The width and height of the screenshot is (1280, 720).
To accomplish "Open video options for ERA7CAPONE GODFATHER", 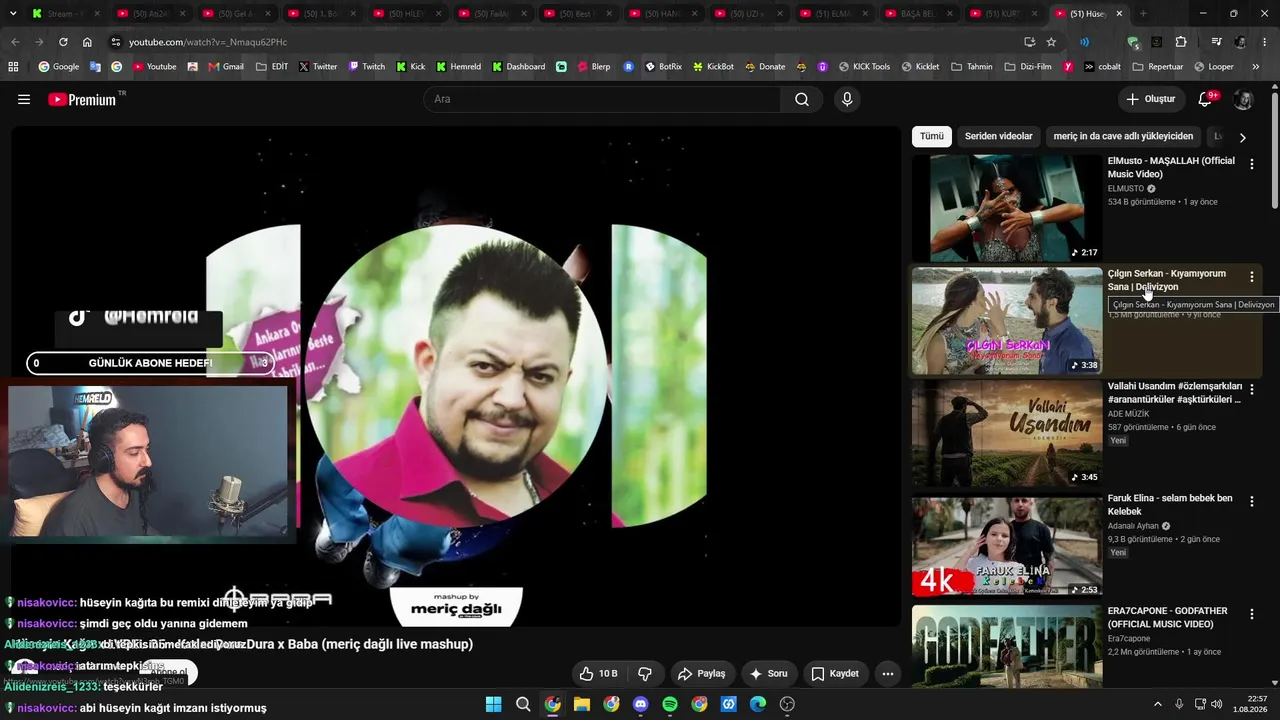I will point(1251,614).
